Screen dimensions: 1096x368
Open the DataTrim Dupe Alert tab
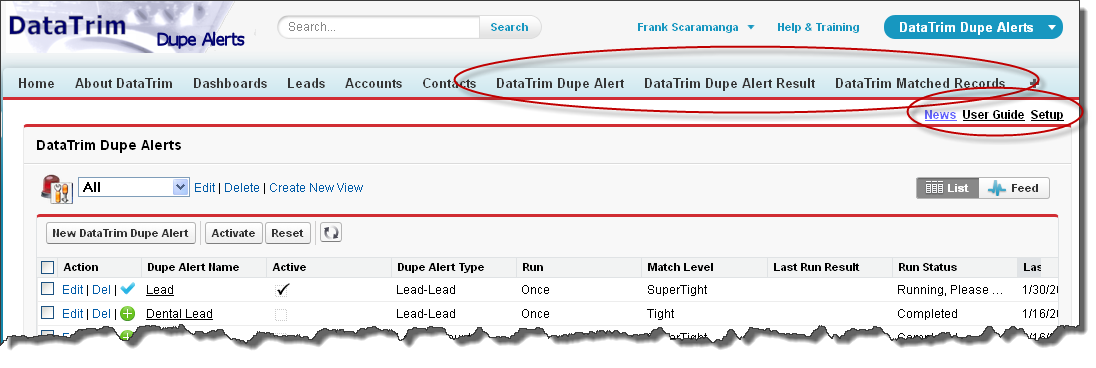pos(560,83)
